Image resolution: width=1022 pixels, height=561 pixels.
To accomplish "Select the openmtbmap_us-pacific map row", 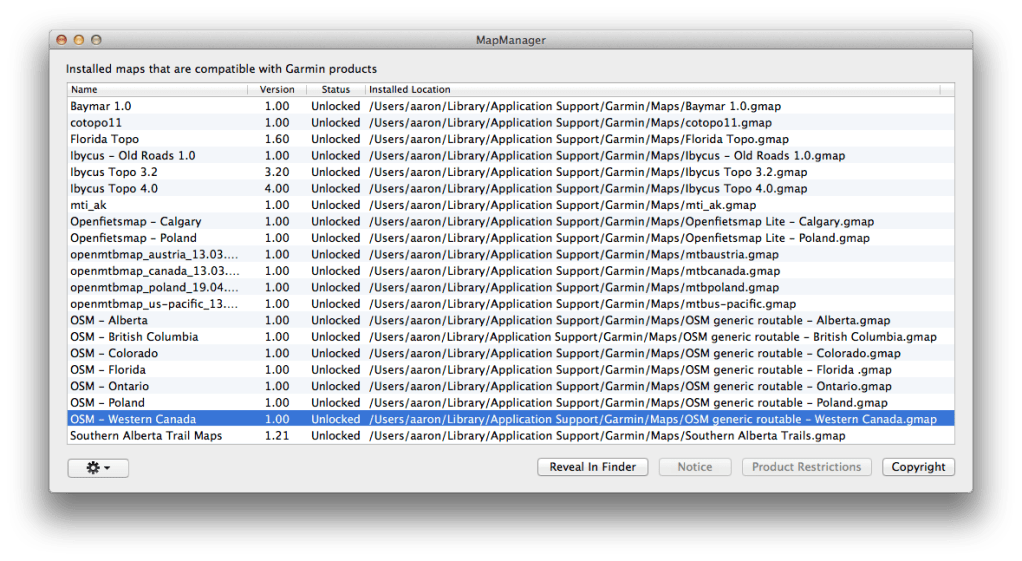I will point(510,304).
